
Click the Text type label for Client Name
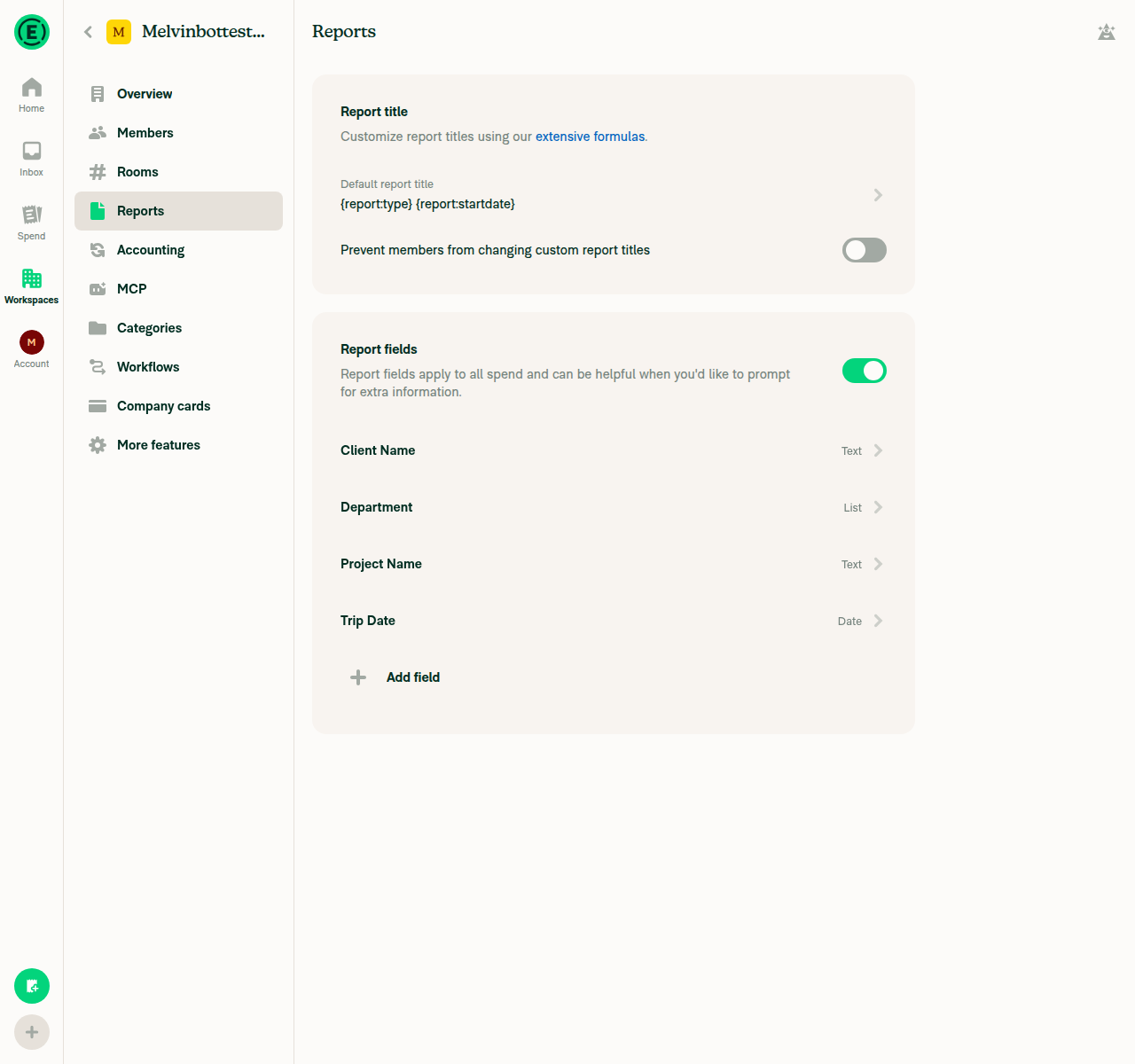click(x=851, y=451)
